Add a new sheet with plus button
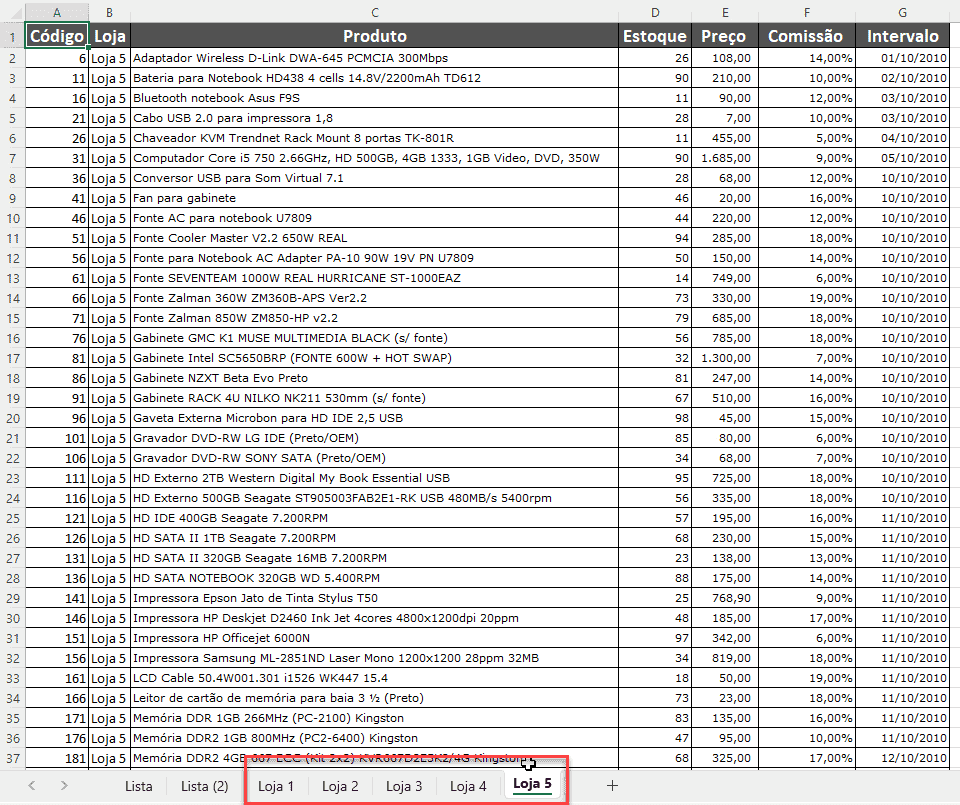The image size is (960, 805). [612, 785]
